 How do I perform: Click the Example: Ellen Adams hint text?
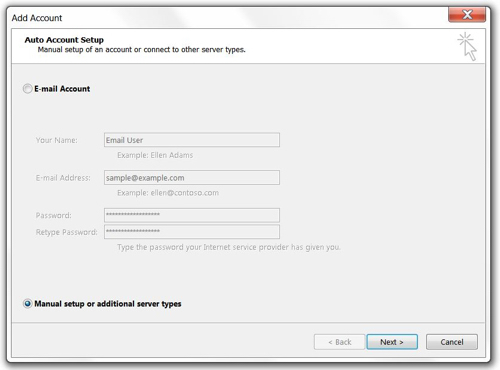(155, 155)
